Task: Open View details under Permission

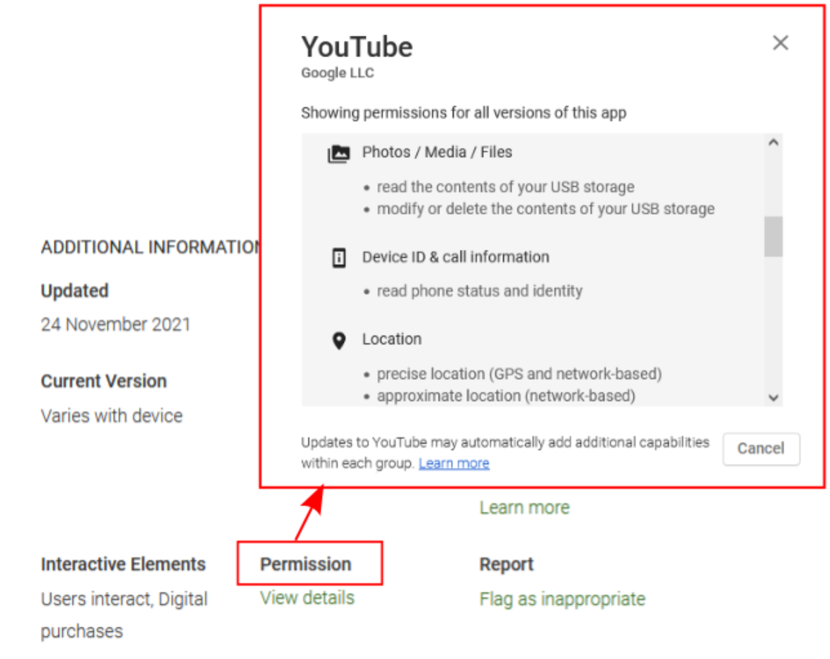Action: pos(307,598)
